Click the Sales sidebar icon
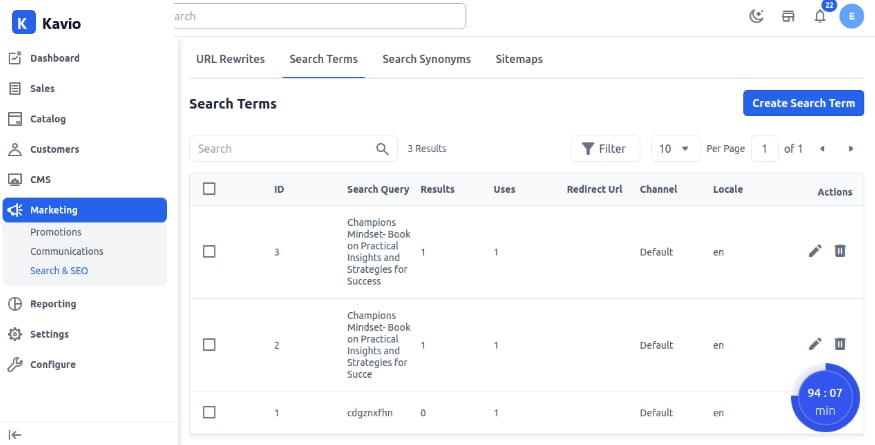This screenshot has height=445, width=875. click(15, 88)
